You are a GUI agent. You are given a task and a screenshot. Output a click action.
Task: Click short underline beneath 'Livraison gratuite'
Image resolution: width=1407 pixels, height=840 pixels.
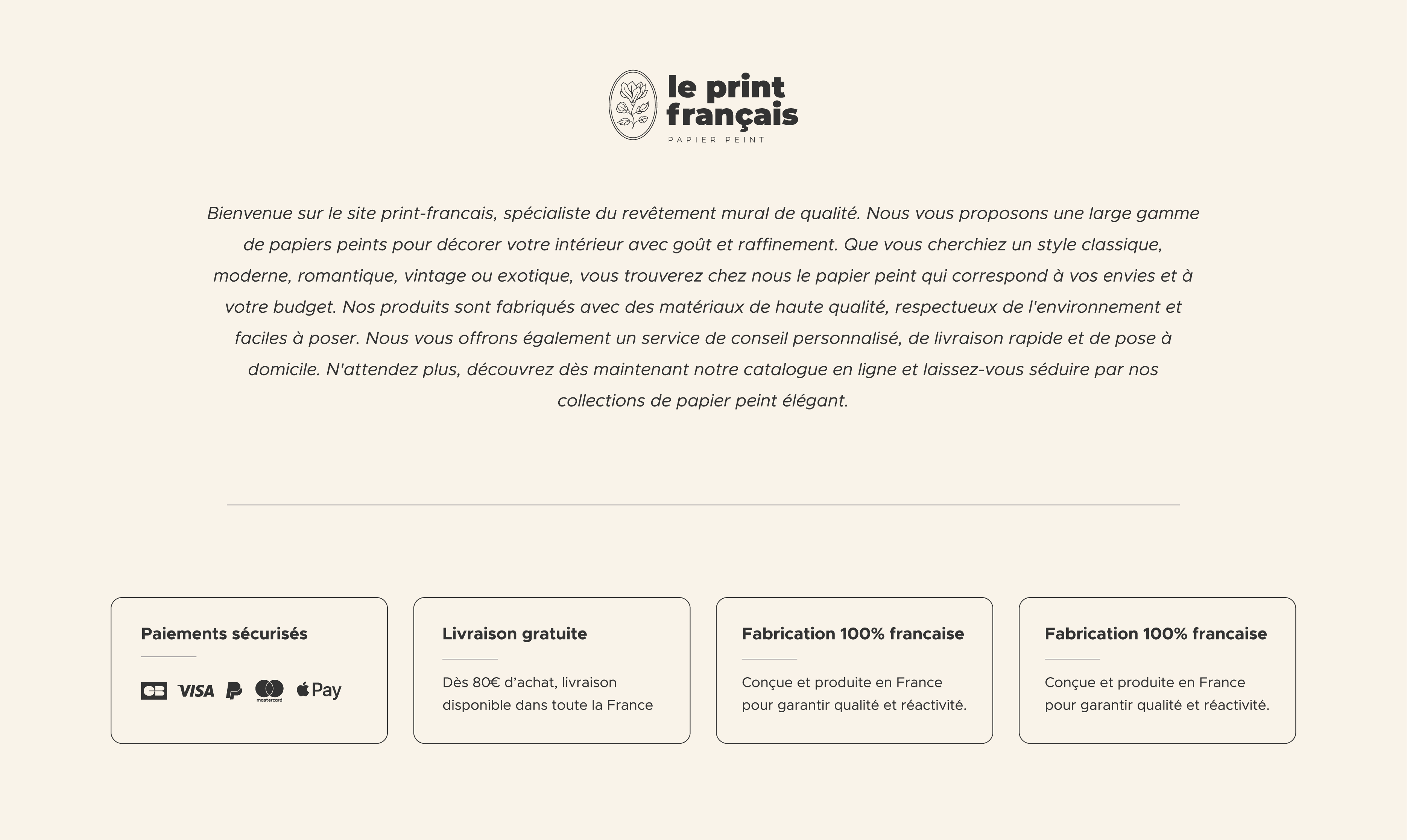(470, 659)
